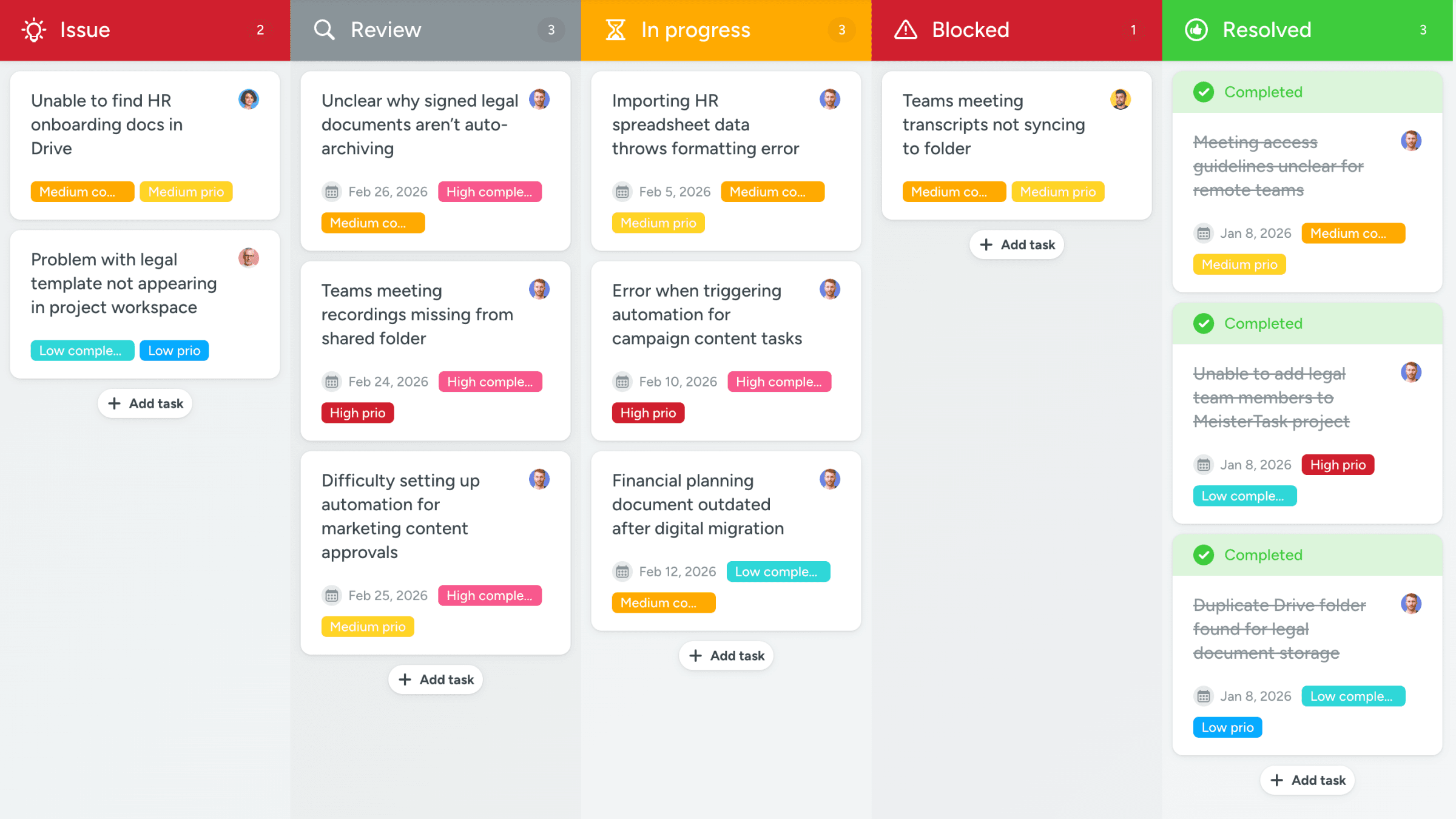Viewport: 1456px width, 819px height.
Task: Click the Blocked column warning triangle icon
Action: (x=906, y=30)
